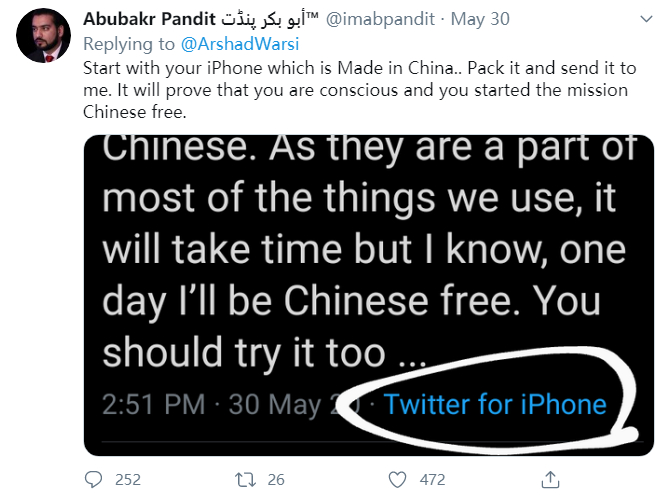Like the tweet with the heart icon
The height and width of the screenshot is (501, 664).
tap(398, 479)
